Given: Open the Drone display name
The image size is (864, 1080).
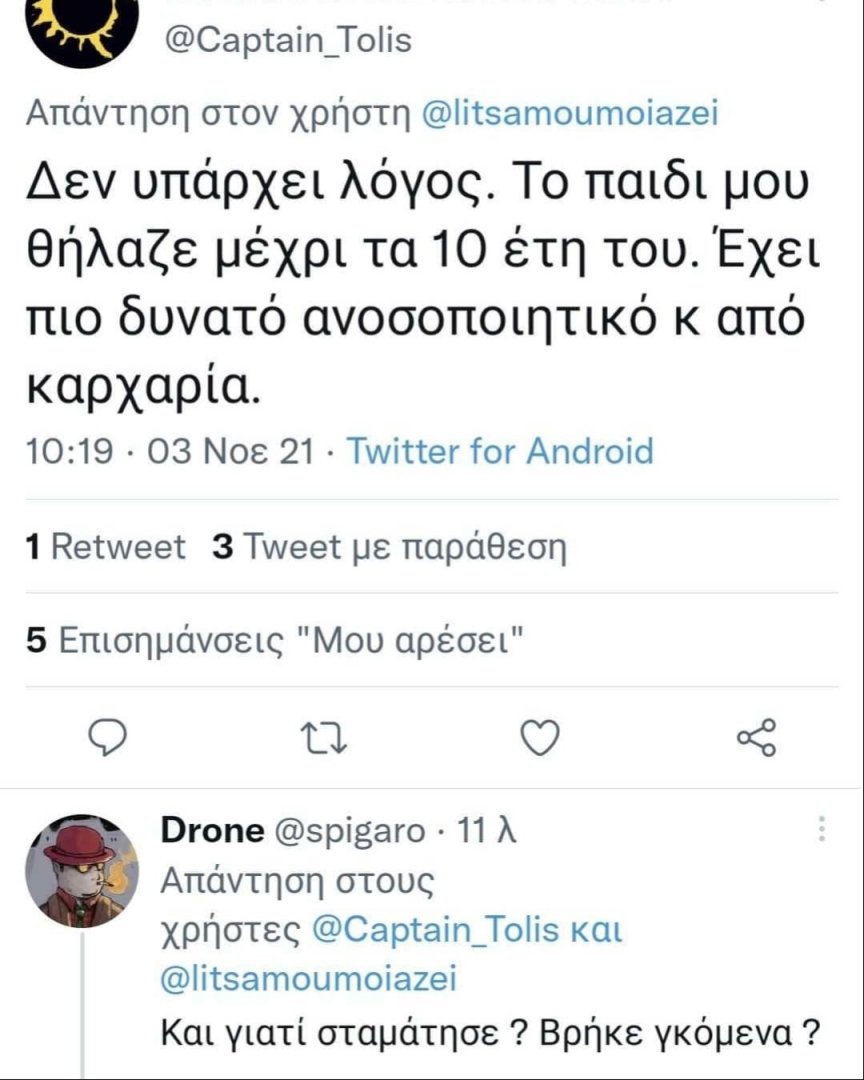Looking at the screenshot, I should click(212, 829).
